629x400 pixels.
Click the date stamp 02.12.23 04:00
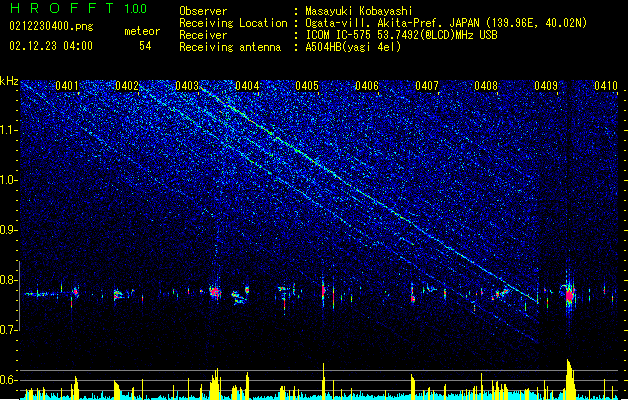pyautogui.click(x=51, y=46)
